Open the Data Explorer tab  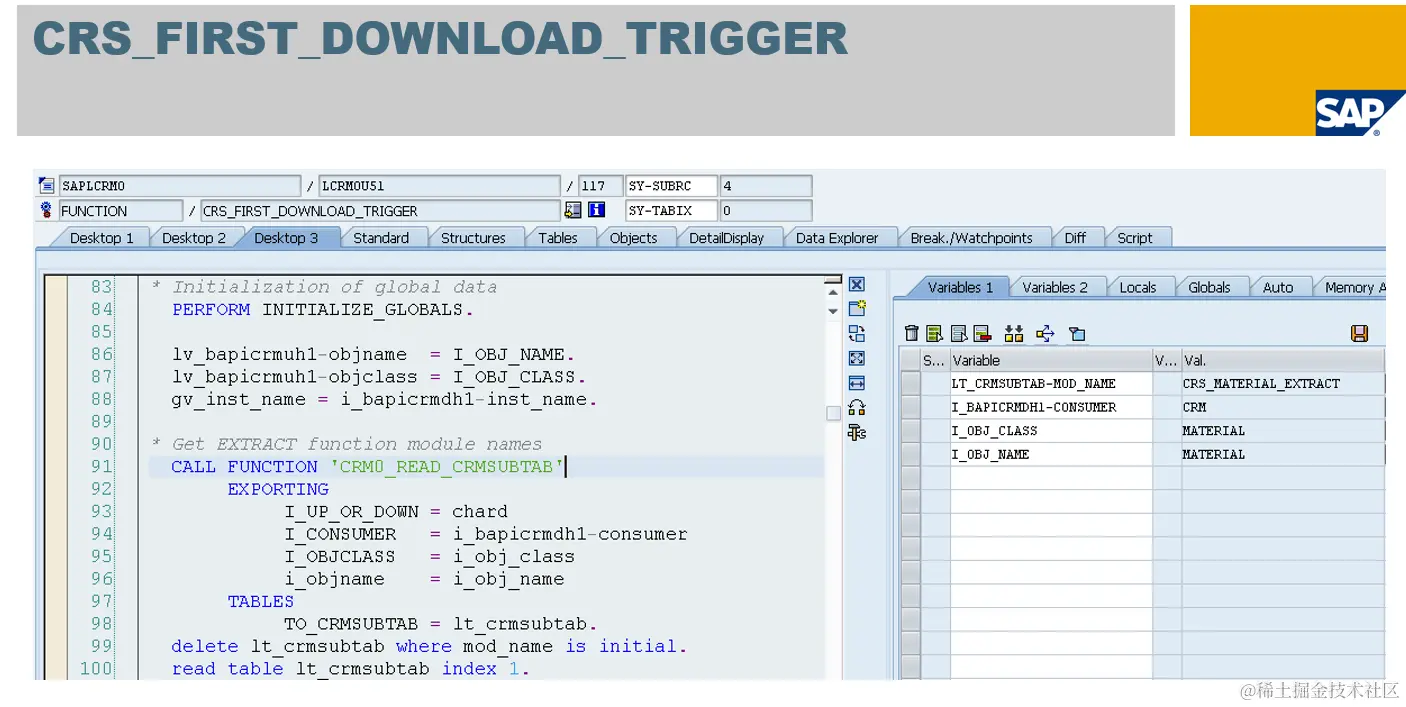click(837, 238)
